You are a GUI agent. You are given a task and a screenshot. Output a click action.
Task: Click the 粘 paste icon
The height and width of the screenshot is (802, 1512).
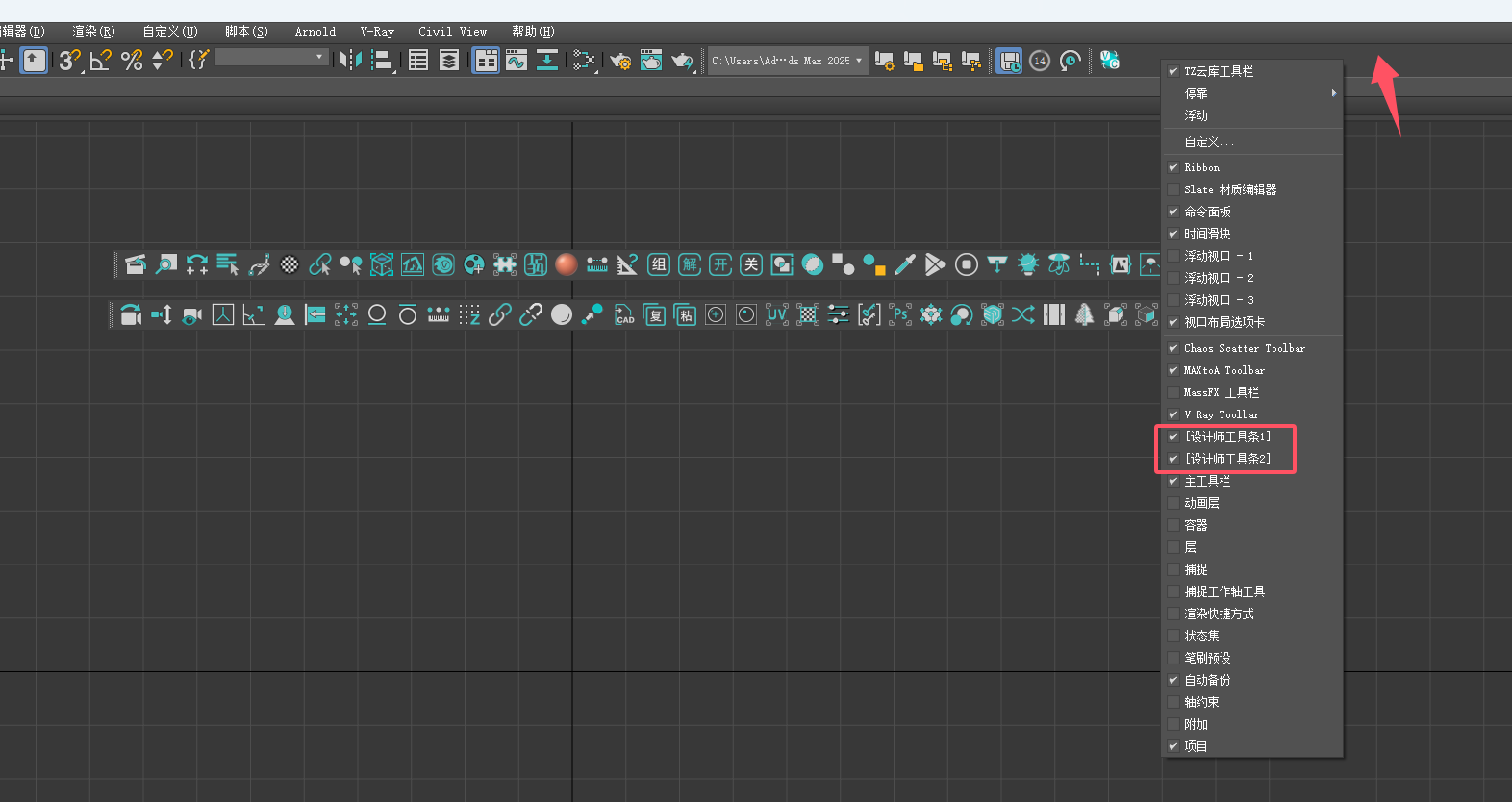pyautogui.click(x=685, y=314)
